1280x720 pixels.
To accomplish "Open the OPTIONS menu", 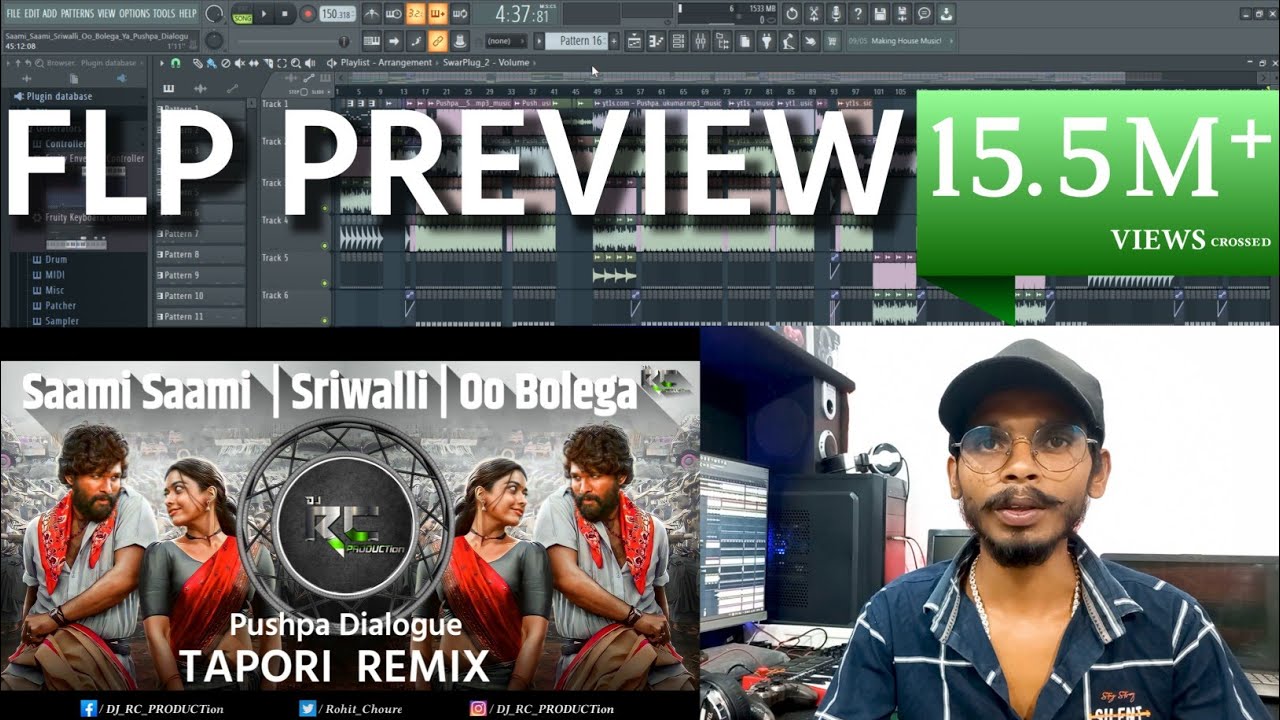I will tap(134, 14).
